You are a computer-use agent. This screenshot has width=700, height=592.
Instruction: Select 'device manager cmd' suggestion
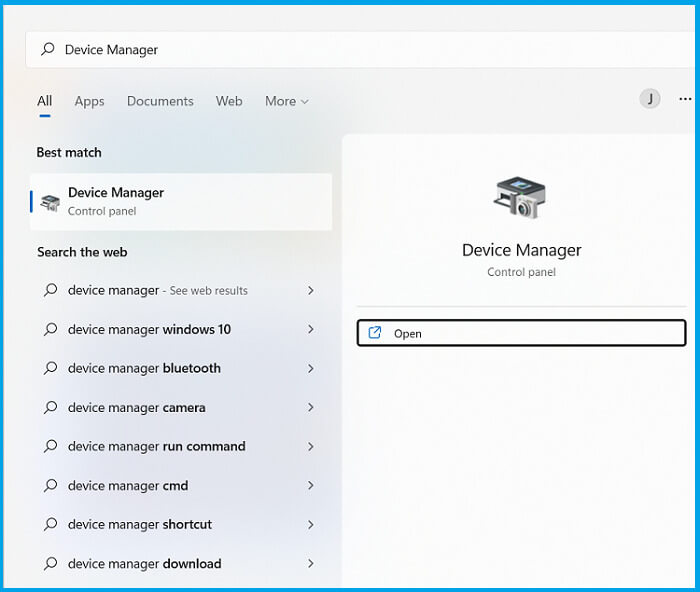[x=179, y=486]
